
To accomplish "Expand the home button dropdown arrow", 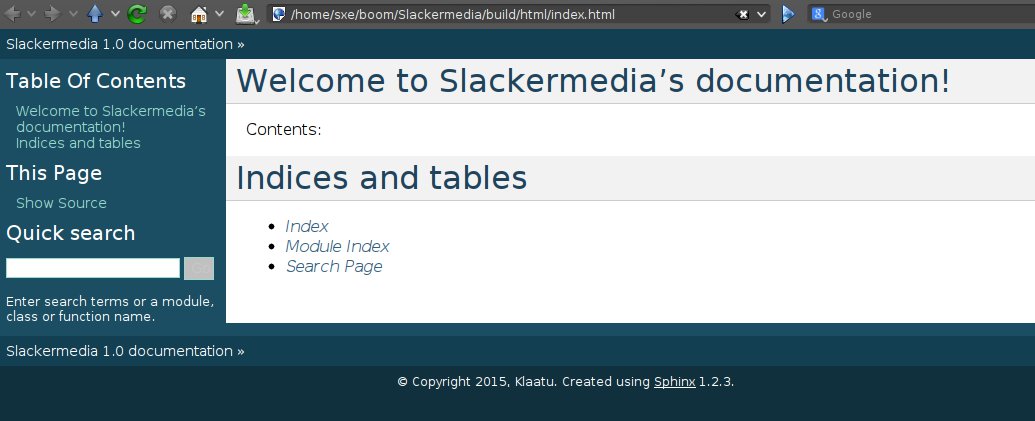I will pos(218,14).
